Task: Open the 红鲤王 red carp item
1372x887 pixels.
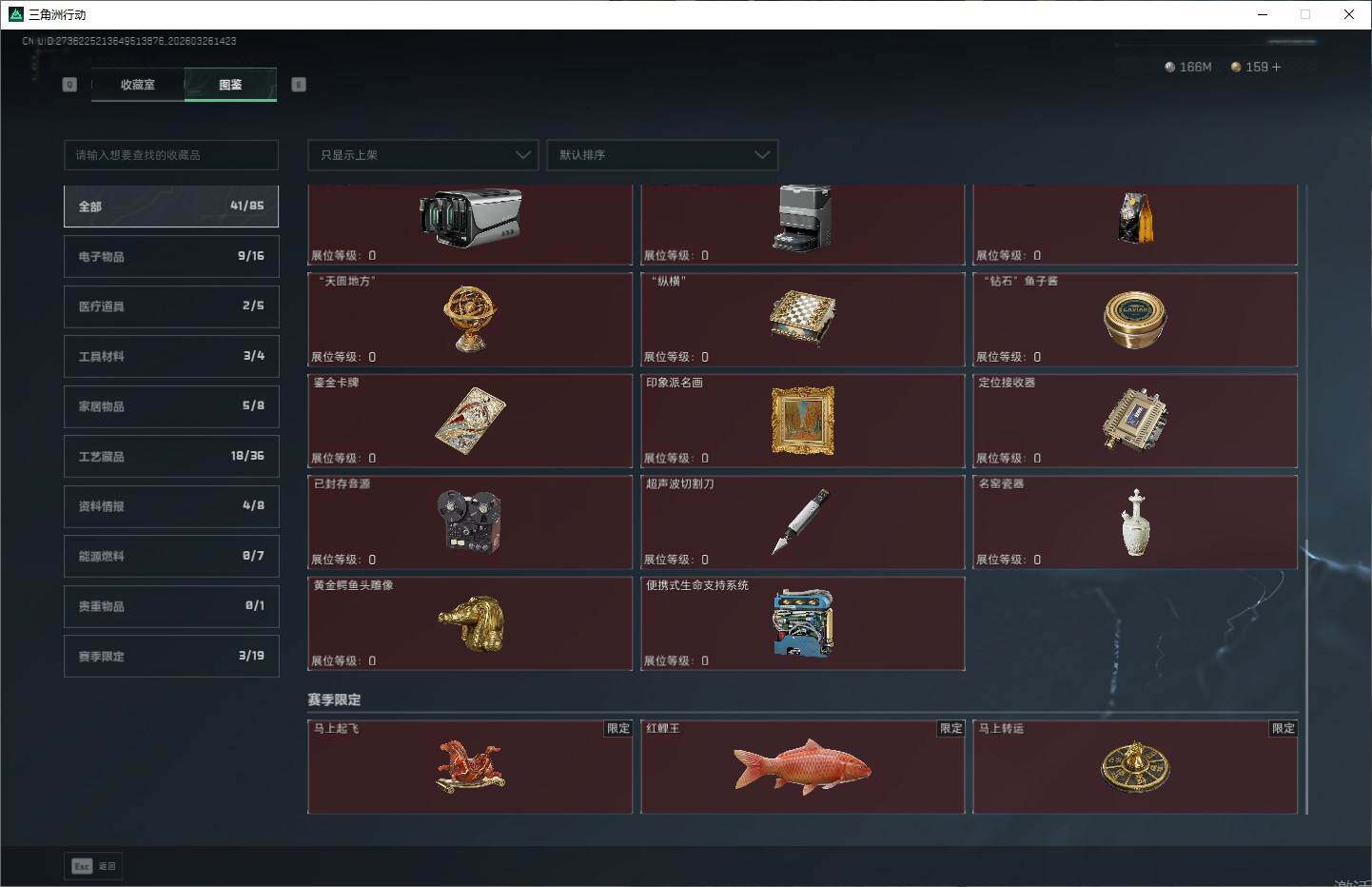Action: point(803,767)
